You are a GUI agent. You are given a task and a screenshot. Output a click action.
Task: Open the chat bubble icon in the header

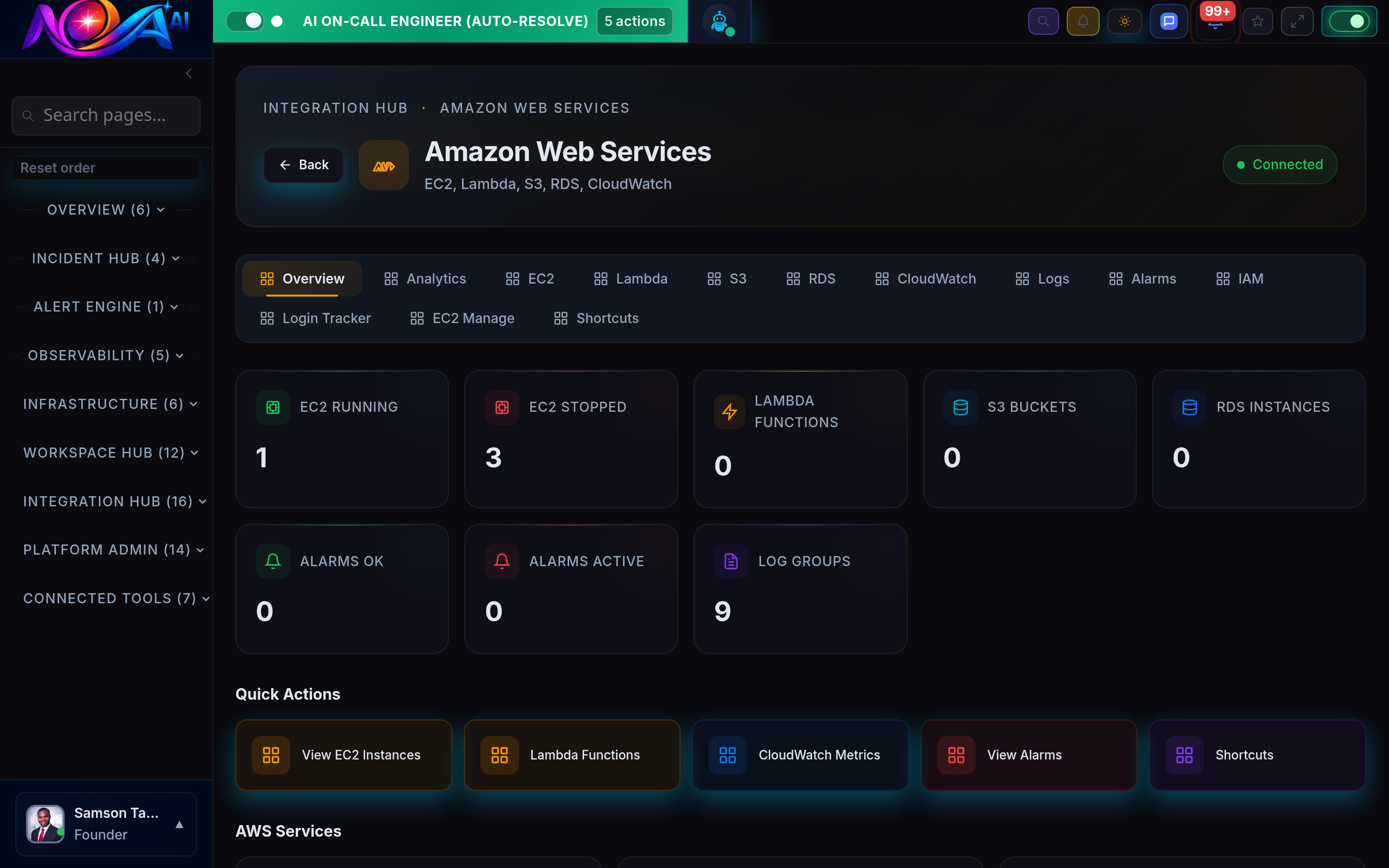1169,21
